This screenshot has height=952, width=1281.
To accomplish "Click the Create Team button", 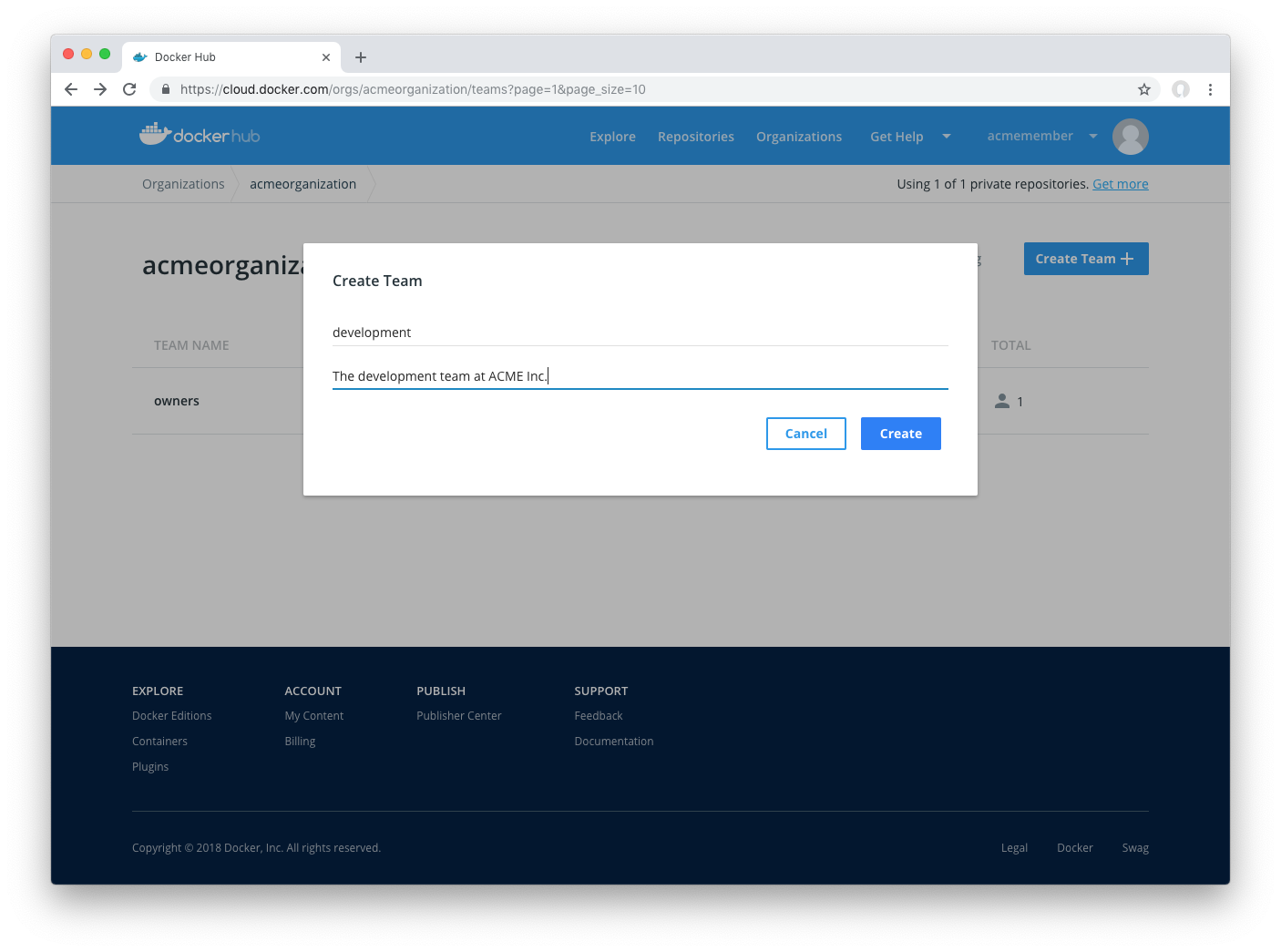I will click(x=1085, y=259).
